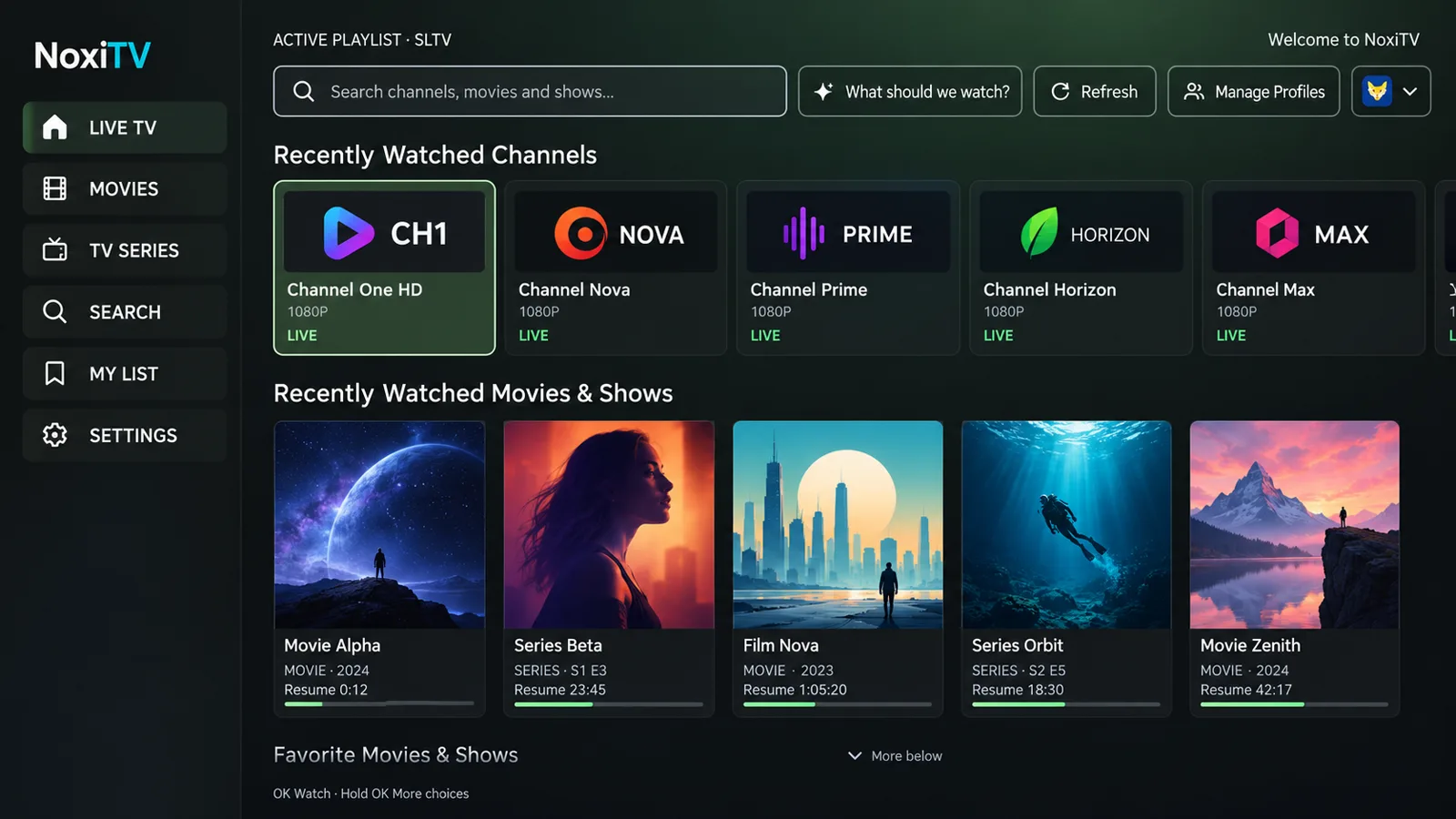
Task: Expand More below chevron
Action: point(854,755)
